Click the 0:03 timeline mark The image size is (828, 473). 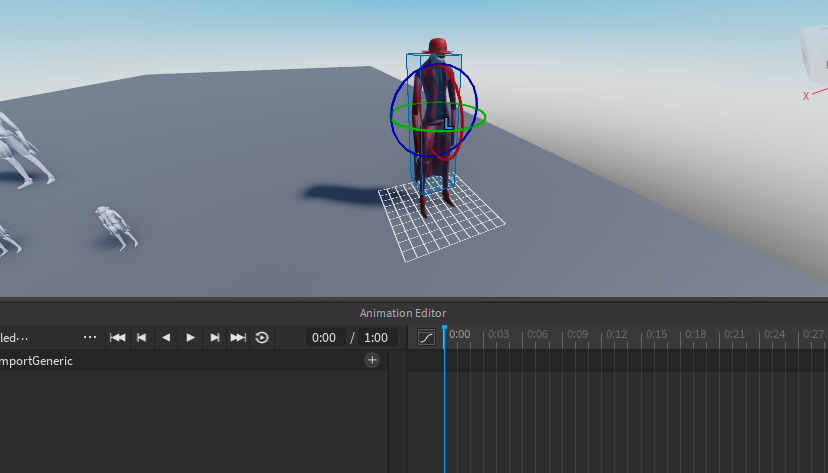(x=498, y=334)
